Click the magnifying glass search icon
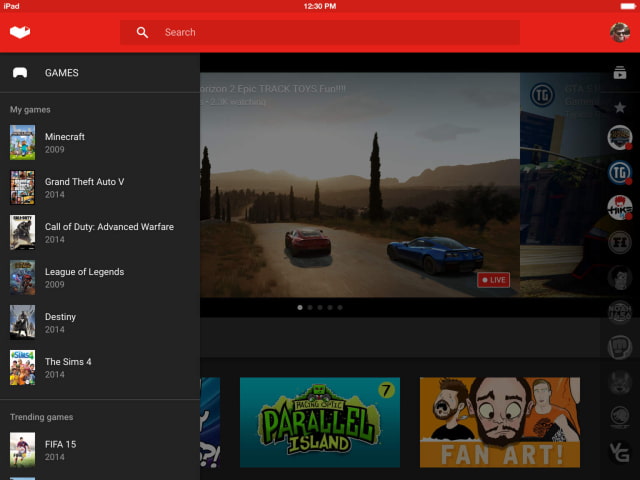Viewport: 640px width, 480px height. tap(142, 32)
